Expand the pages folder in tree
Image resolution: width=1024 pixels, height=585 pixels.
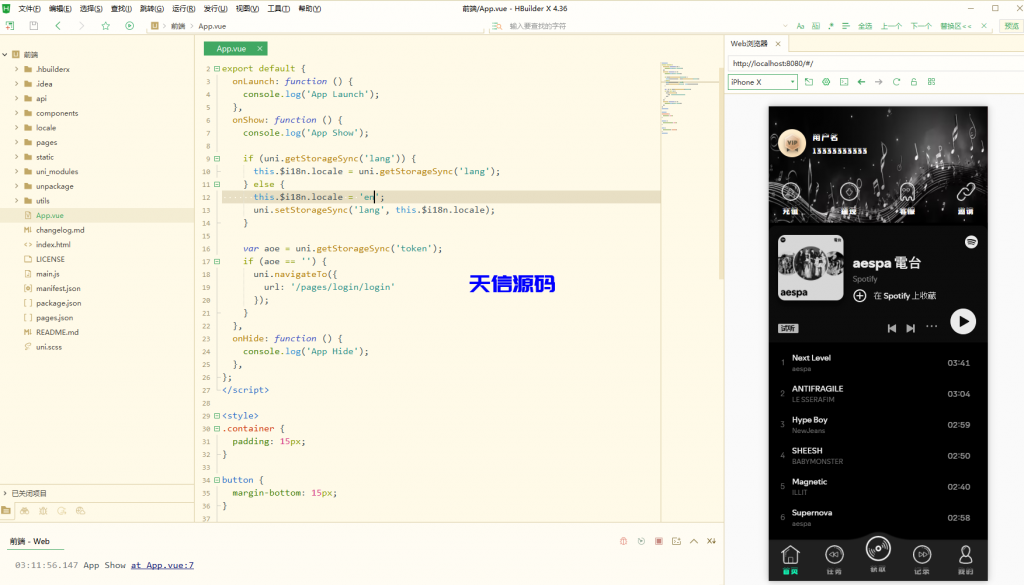click(17, 142)
